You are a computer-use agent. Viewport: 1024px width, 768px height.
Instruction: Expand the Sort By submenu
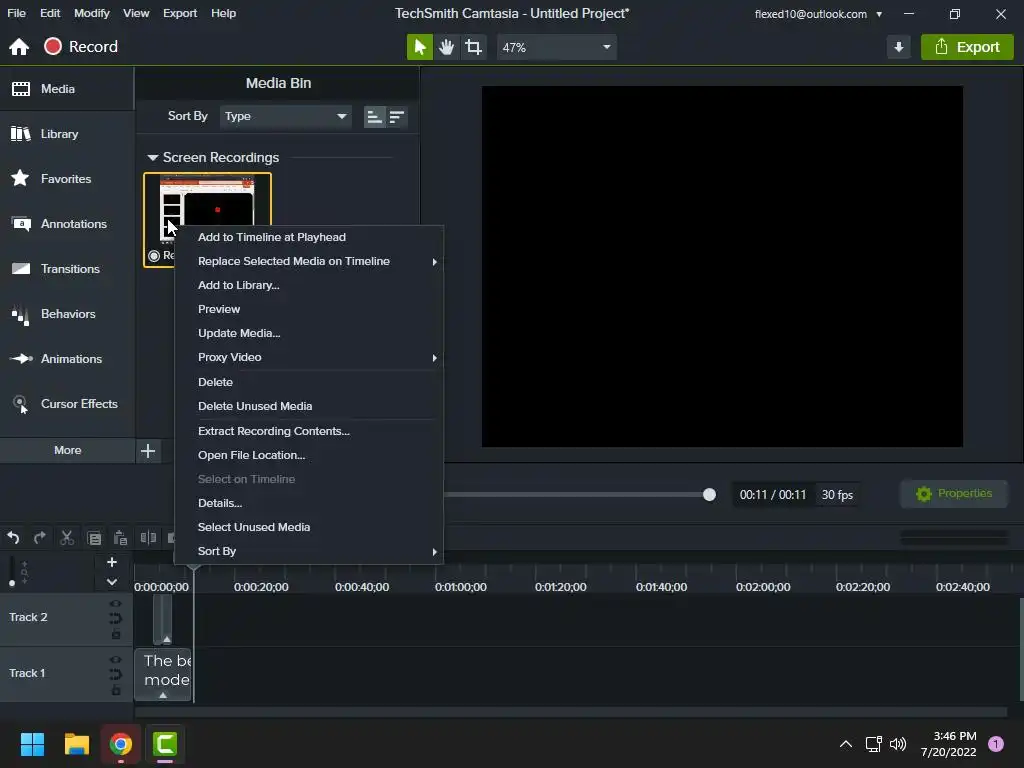(x=309, y=551)
